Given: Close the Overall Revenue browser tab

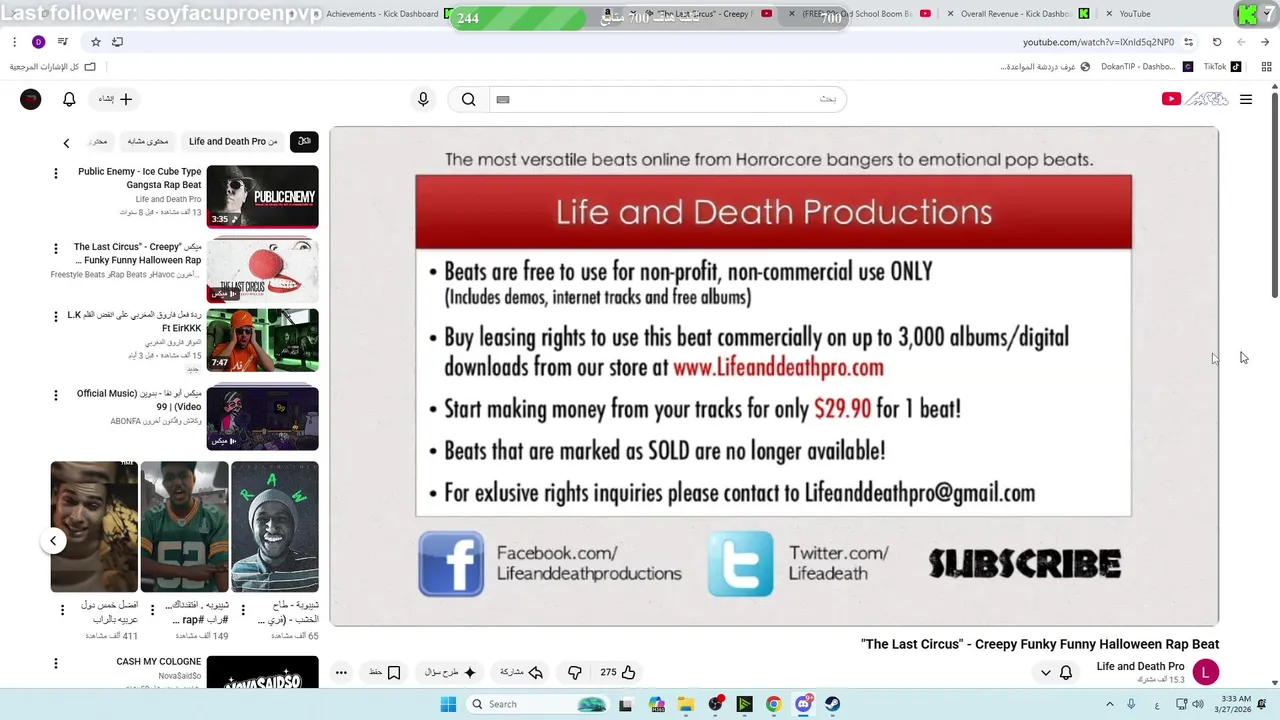Looking at the screenshot, I should point(951,14).
